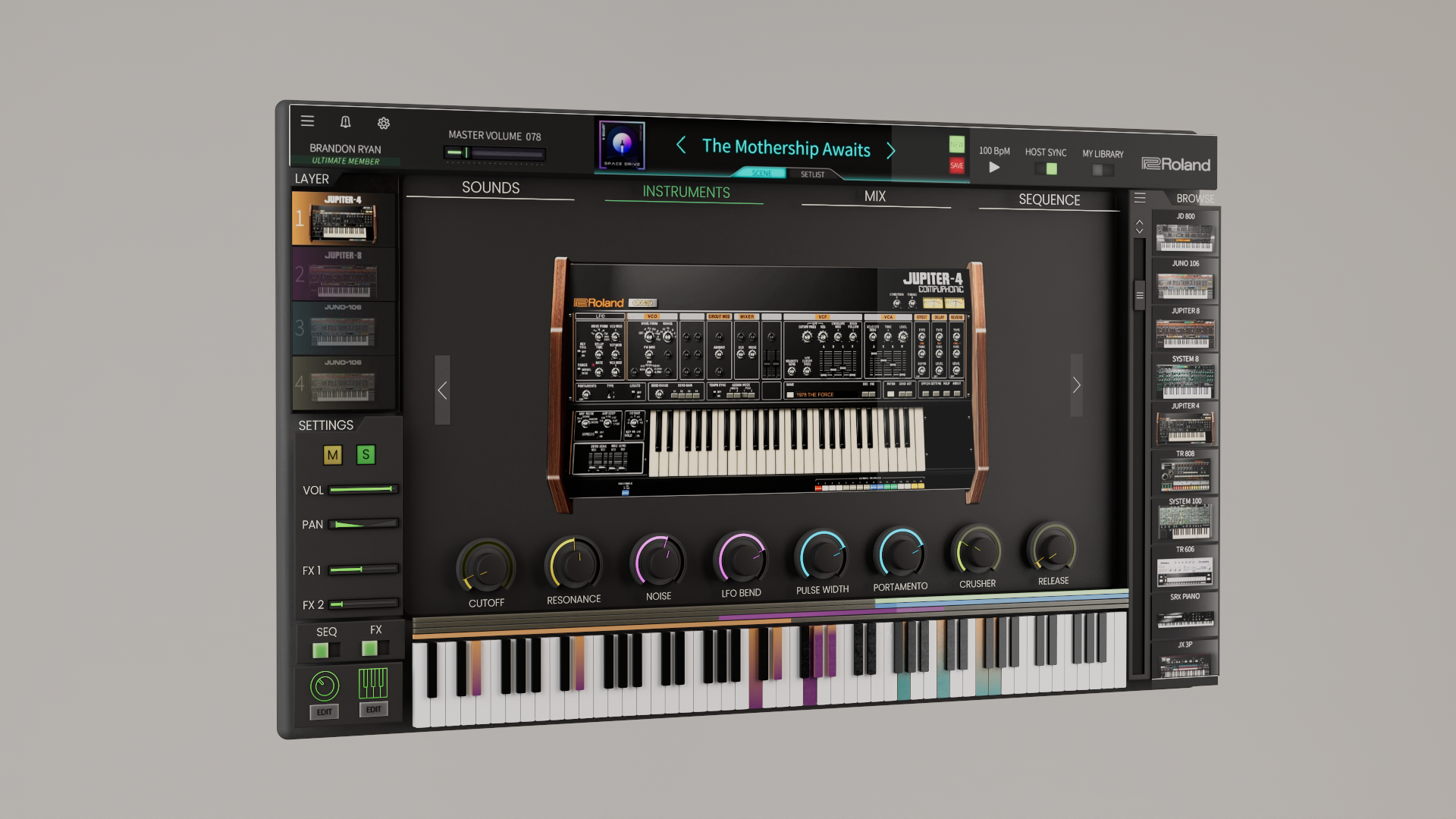
Task: Click the Space Drive scene artwork
Action: [x=622, y=144]
